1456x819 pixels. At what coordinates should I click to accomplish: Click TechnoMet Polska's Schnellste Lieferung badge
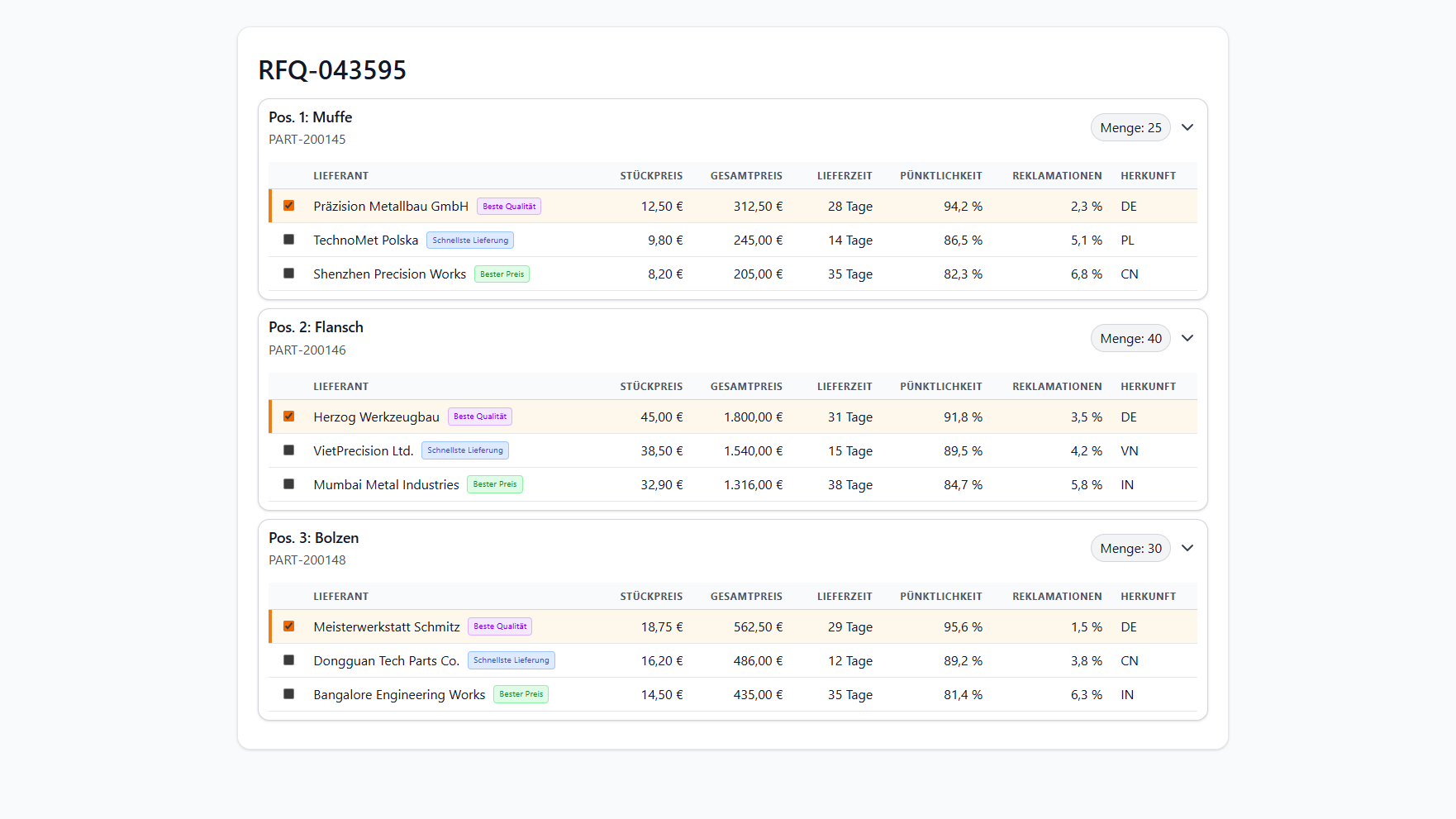coord(470,240)
